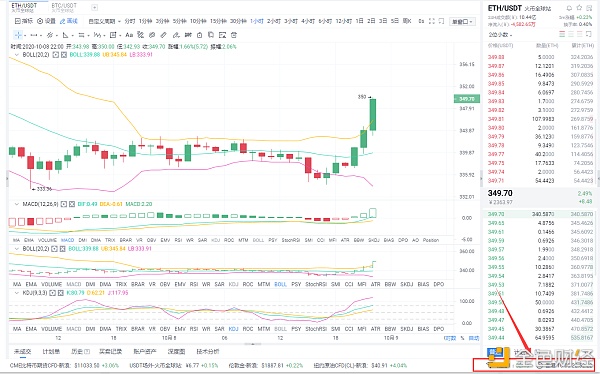
Task: Click the lock drawings icon
Action: pyautogui.click(x=199, y=35)
